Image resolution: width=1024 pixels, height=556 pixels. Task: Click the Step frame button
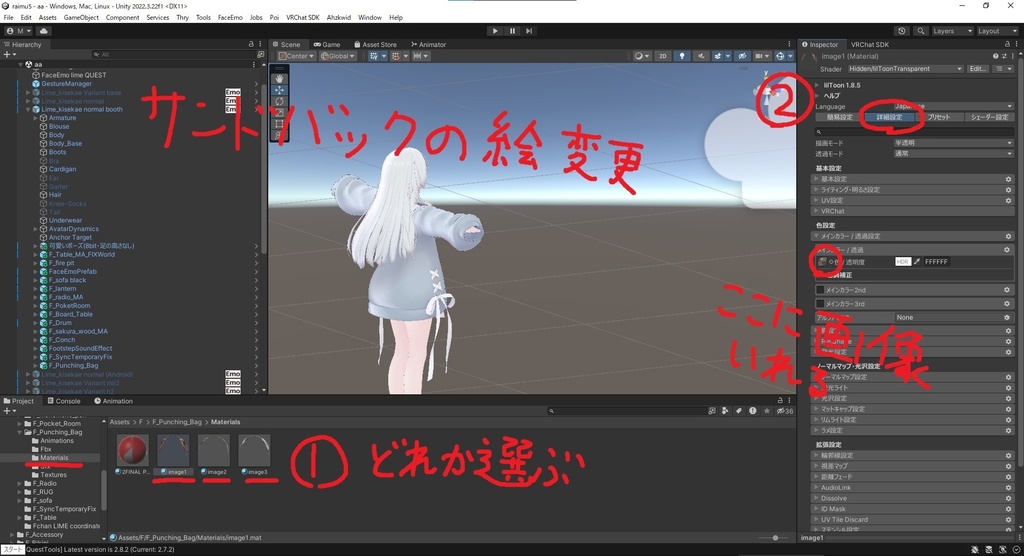click(529, 31)
